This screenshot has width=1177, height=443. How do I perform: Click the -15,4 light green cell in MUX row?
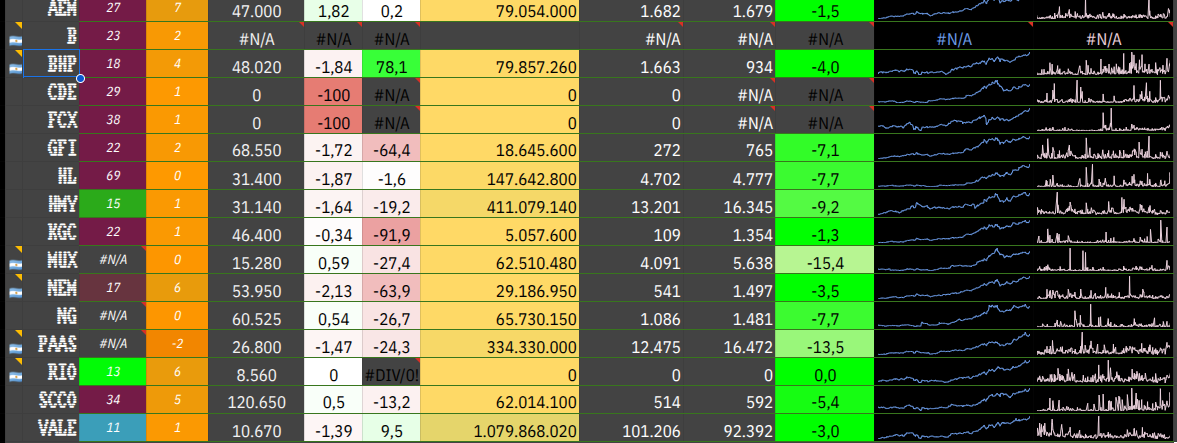coord(824,261)
